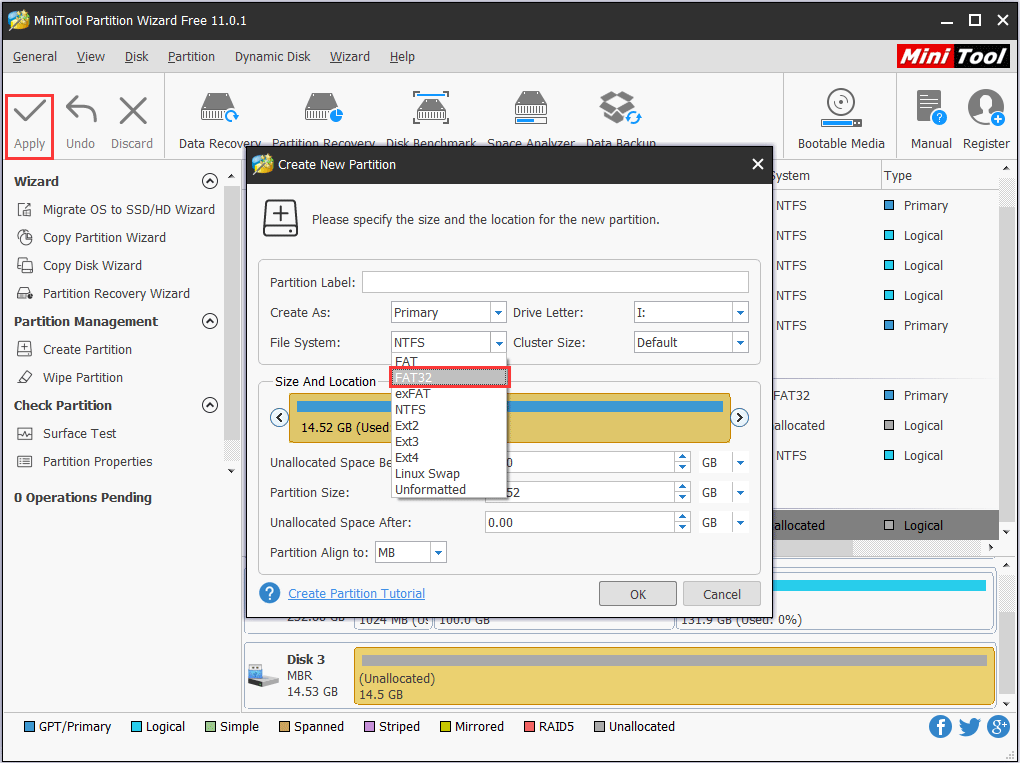This screenshot has width=1020, height=763.
Task: Click the OK button in the dialog
Action: (637, 593)
